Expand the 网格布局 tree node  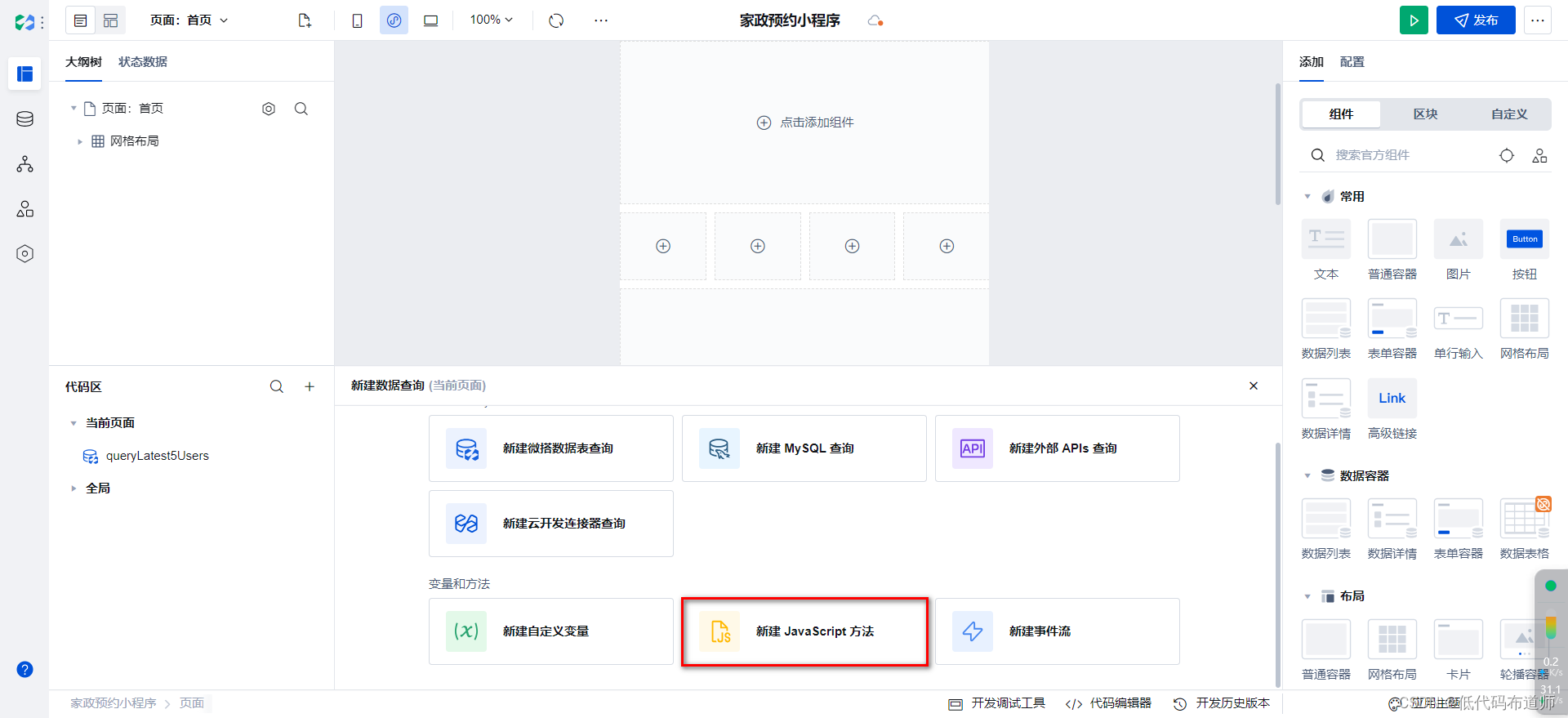80,141
